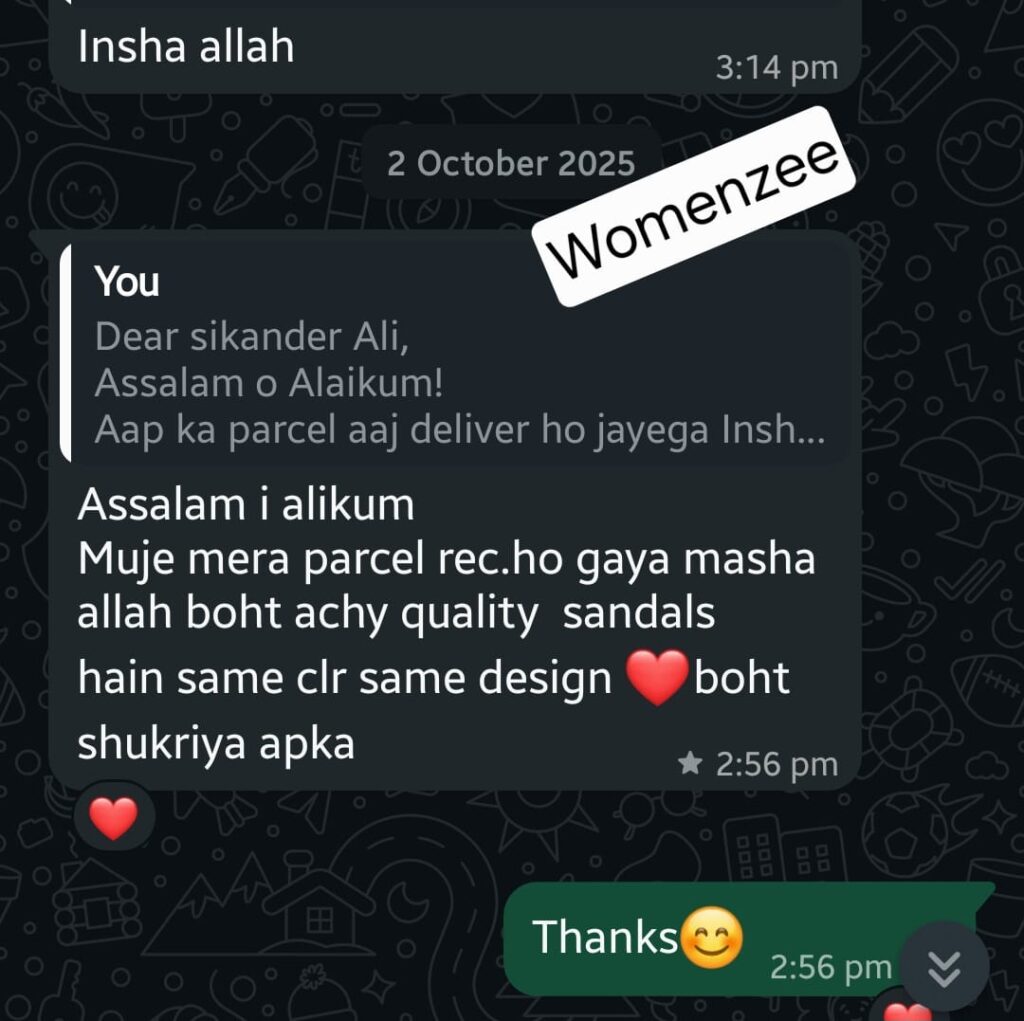Tap the 2:56 pm time on Thanks message
The height and width of the screenshot is (1021, 1024).
pos(830,967)
